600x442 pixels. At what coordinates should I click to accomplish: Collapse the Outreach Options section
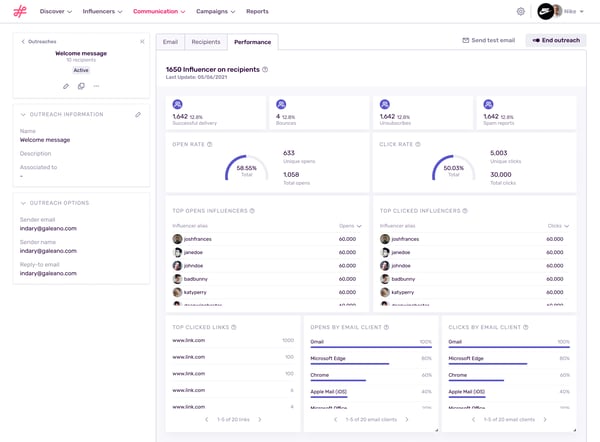click(23, 203)
